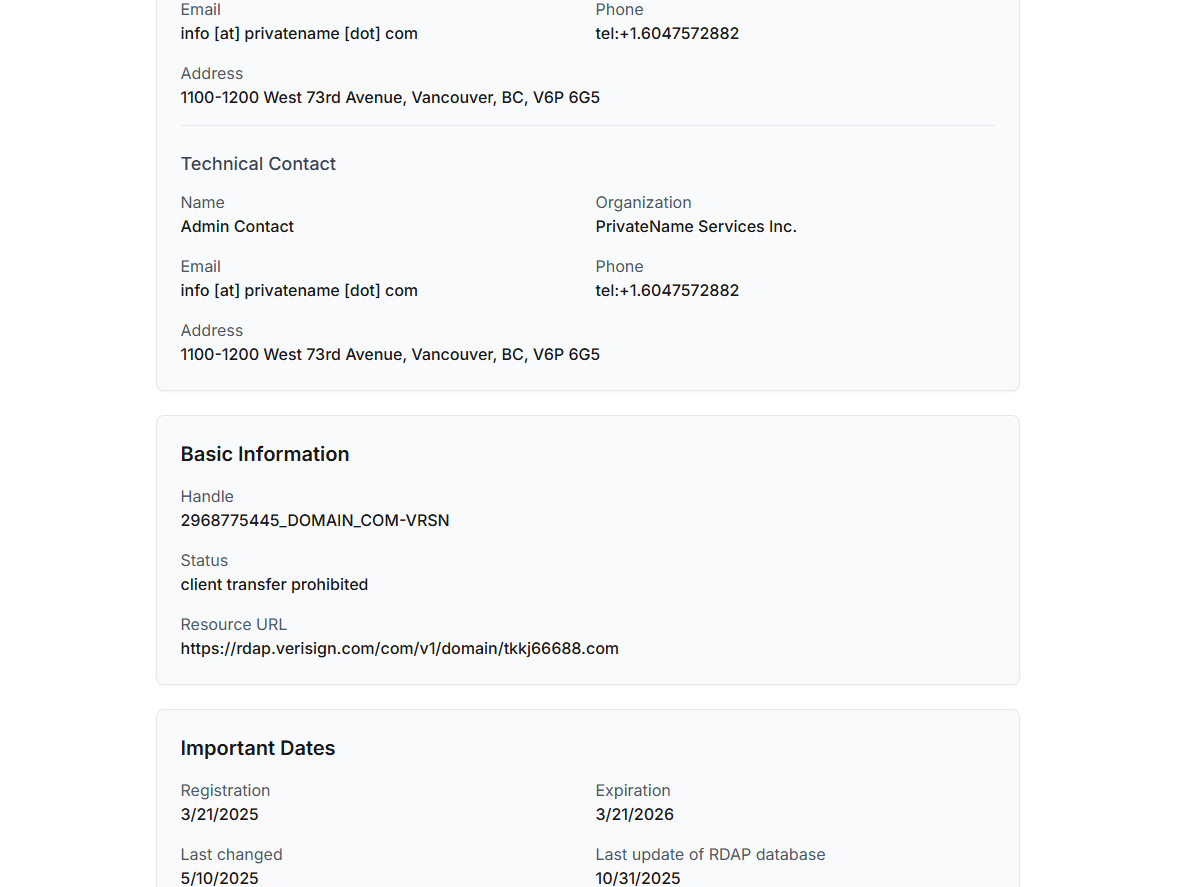Screen dimensions: 1182x887
Task: Click PrivateName Services Inc. organization text
Action: (696, 227)
